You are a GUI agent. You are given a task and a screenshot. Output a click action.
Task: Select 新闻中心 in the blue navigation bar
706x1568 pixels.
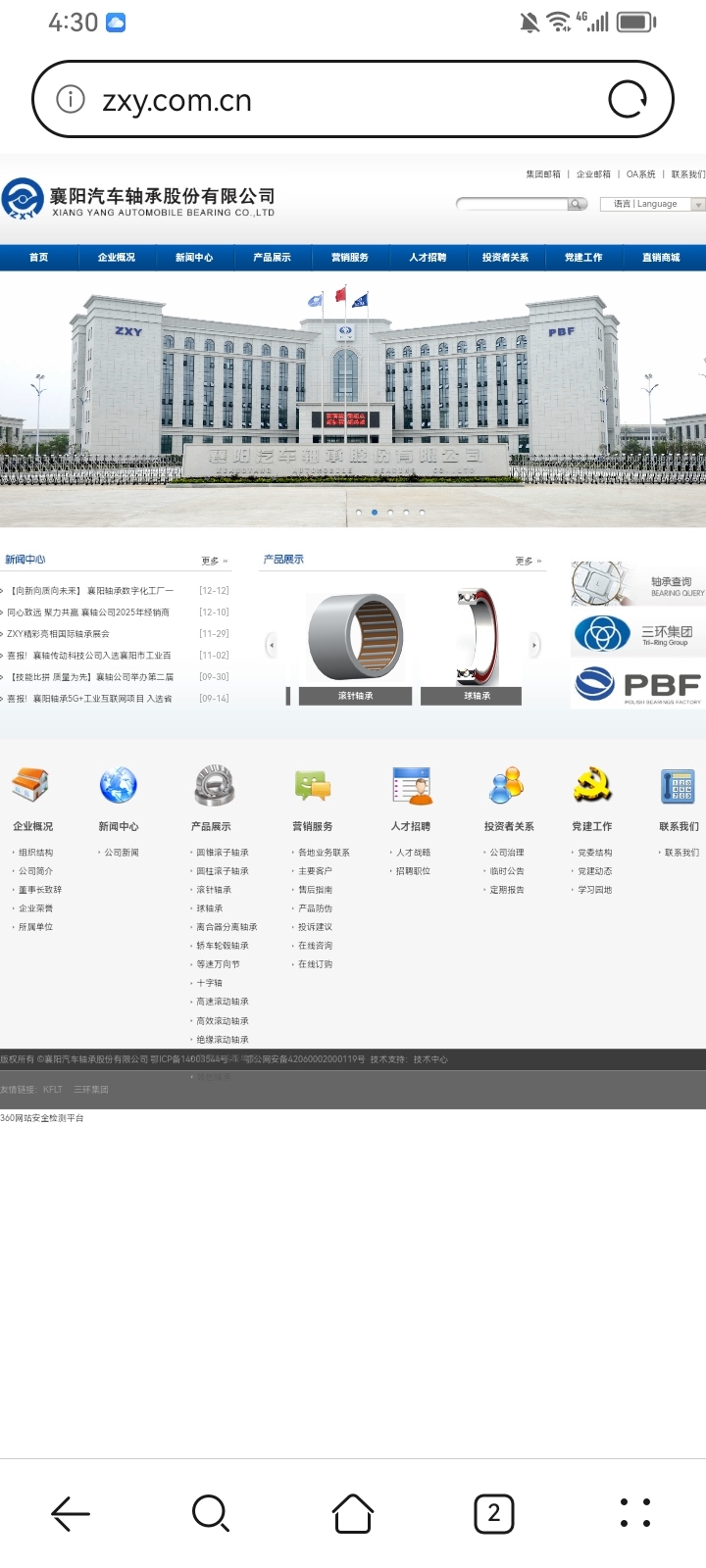click(194, 258)
